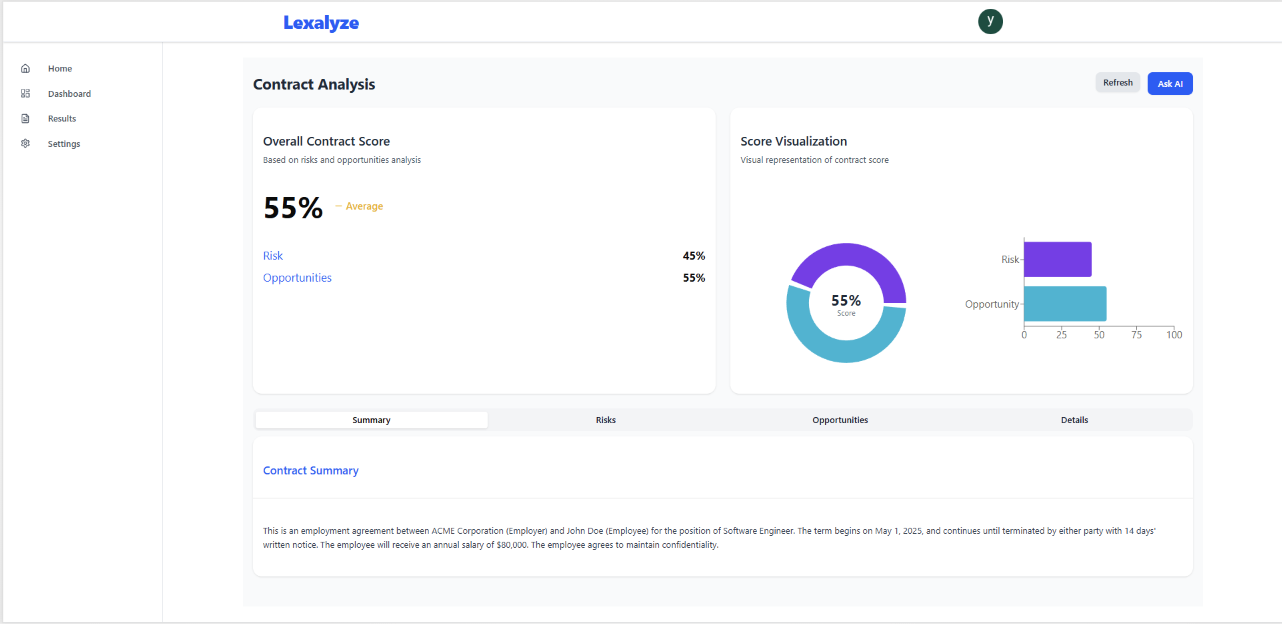
Task: Switch to the Risks tab
Action: pyautogui.click(x=605, y=419)
